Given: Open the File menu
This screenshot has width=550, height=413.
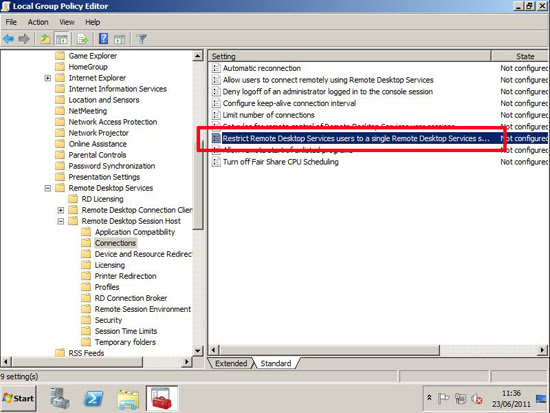Looking at the screenshot, I should [x=11, y=22].
